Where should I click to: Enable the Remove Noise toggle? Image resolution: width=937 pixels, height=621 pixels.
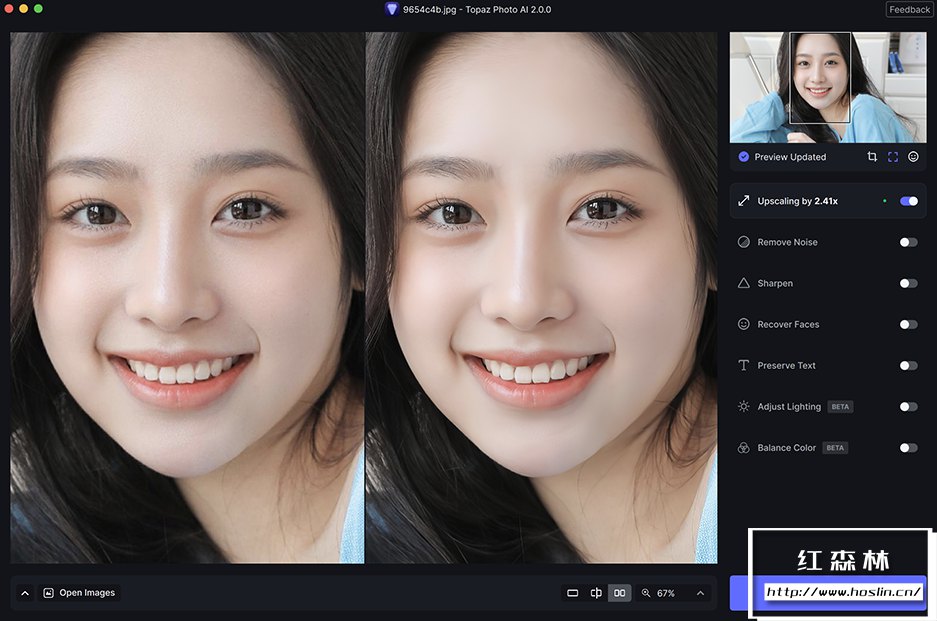[909, 242]
